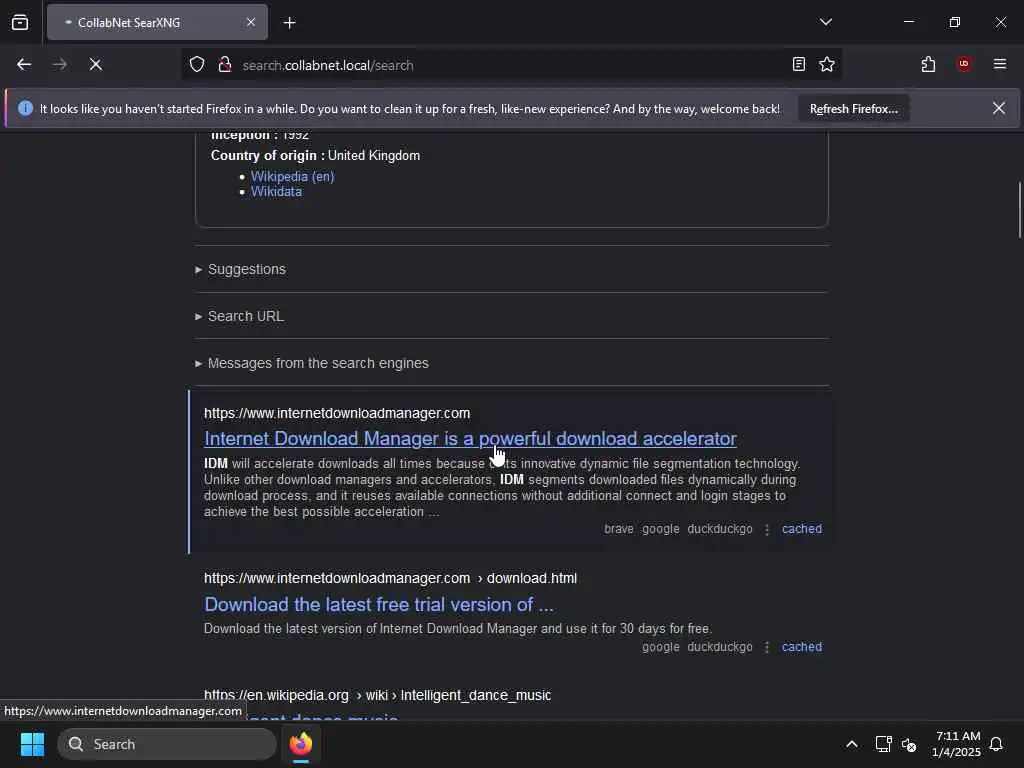Open the Wikidata link
1024x768 pixels.
[276, 191]
